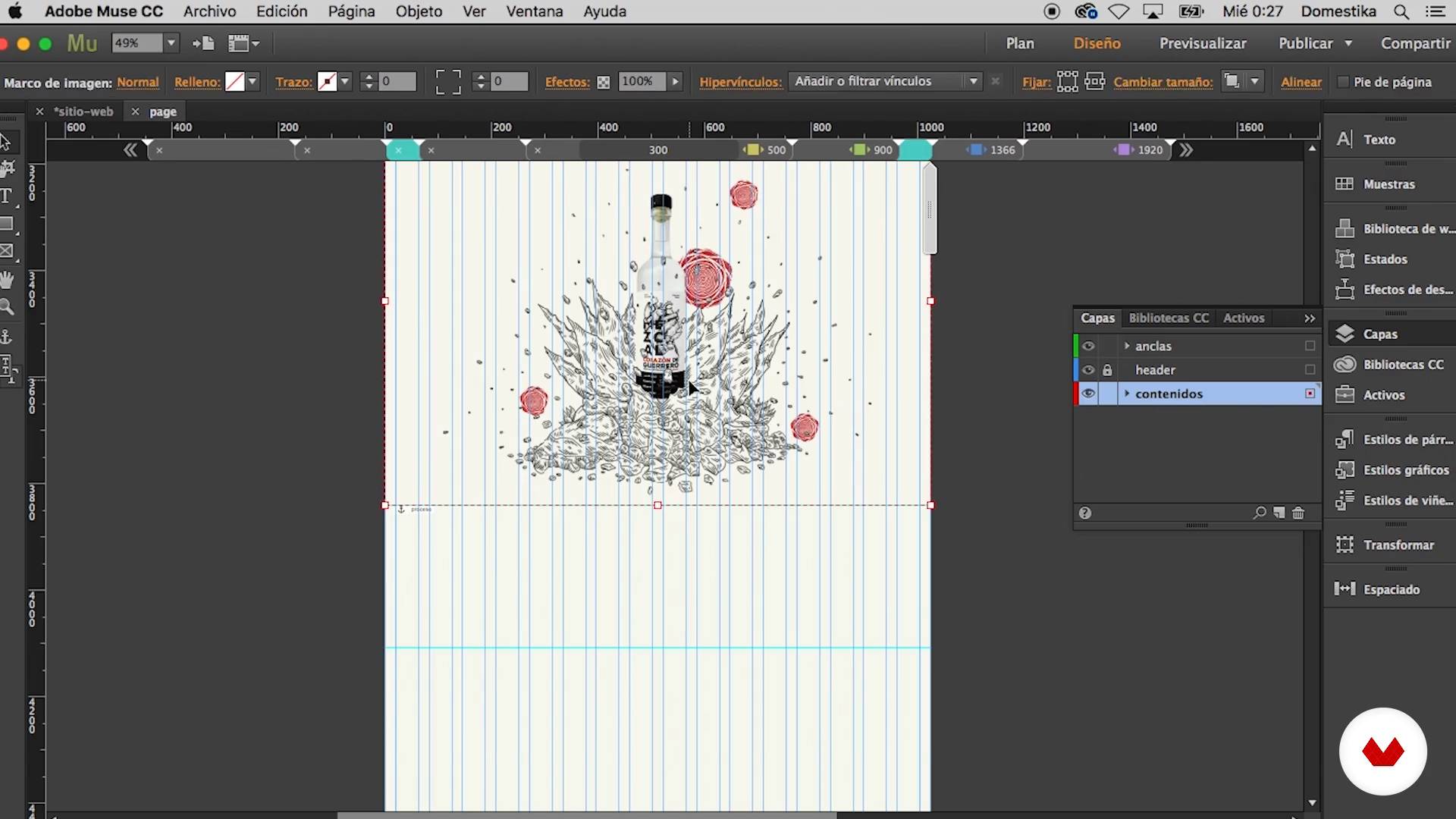Click the Efectos opacity checkerboard icon
The width and height of the screenshot is (1456, 819).
604,83
